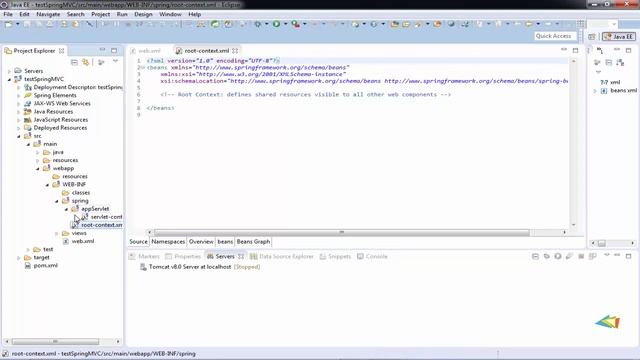Switch to the Beans Graph tab
Viewport: 640px width, 360px height.
click(x=253, y=242)
